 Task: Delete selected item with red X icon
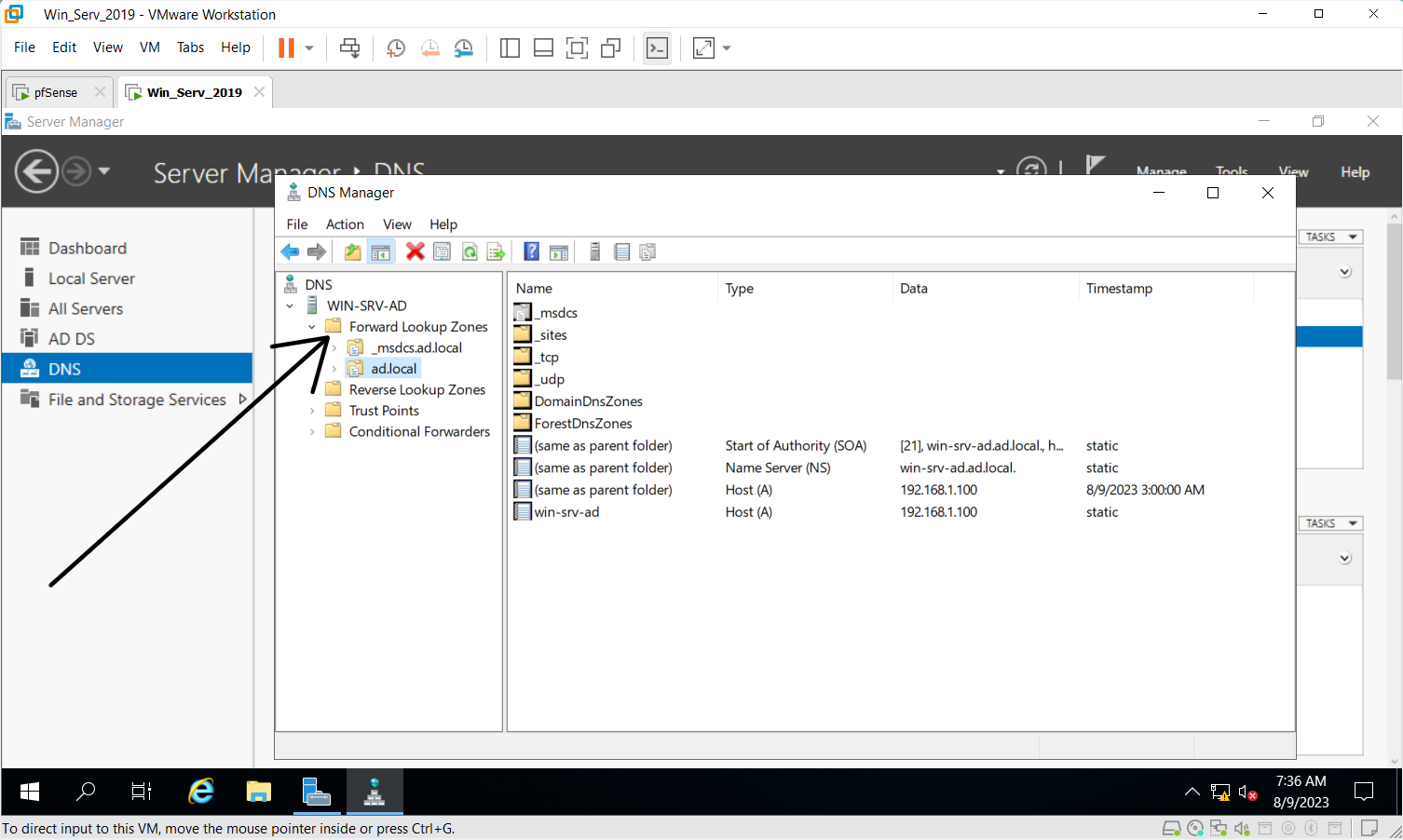(x=415, y=251)
